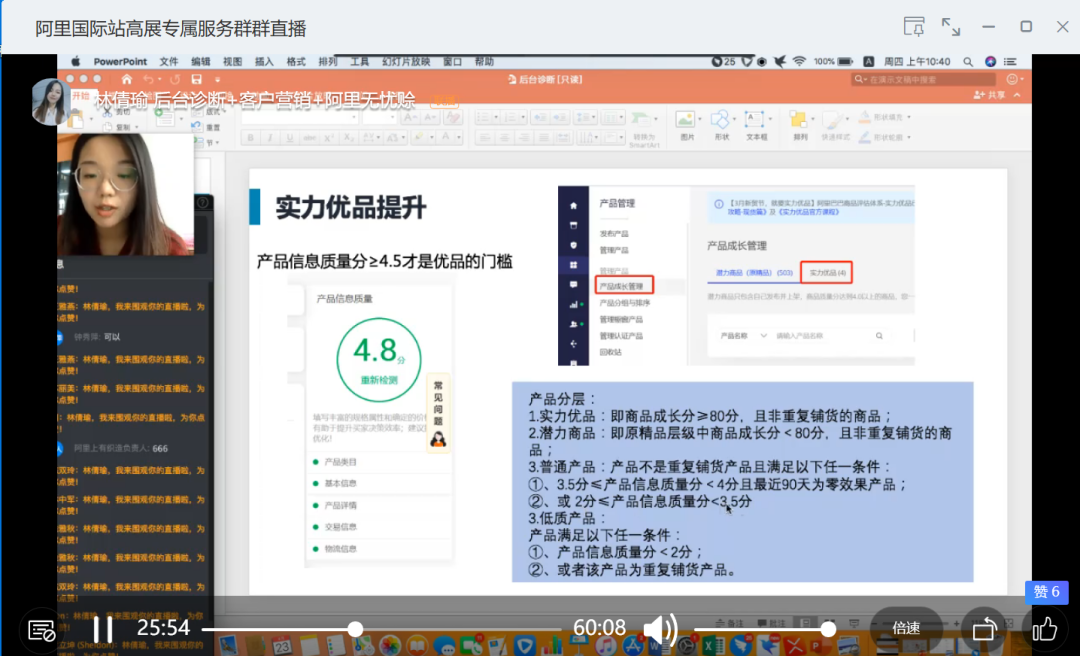Toggle the italic I button
This screenshot has height=656, width=1080.
[x=270, y=138]
